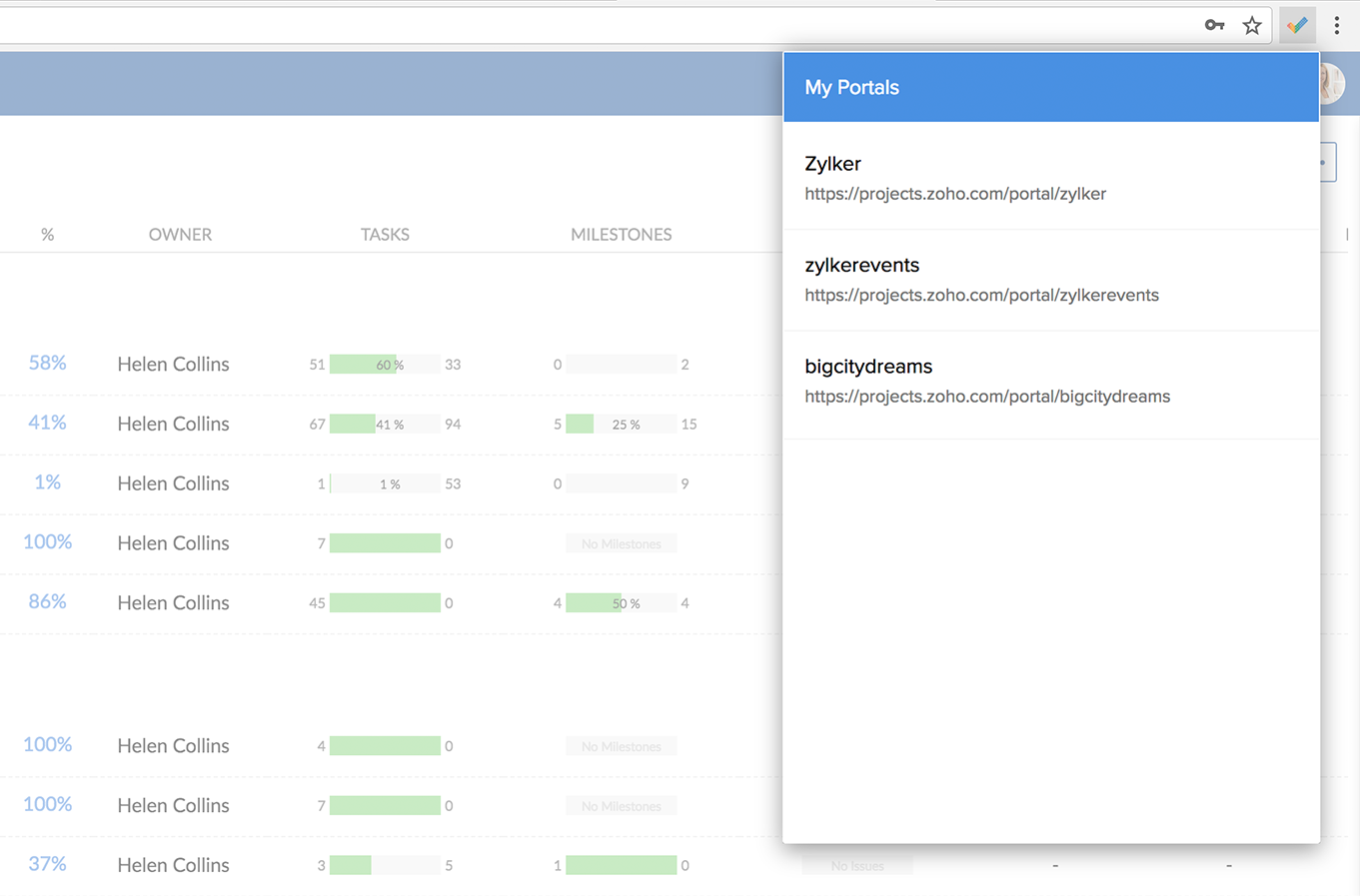Click the MILESTONES column header
The width and height of the screenshot is (1360, 896).
point(622,235)
